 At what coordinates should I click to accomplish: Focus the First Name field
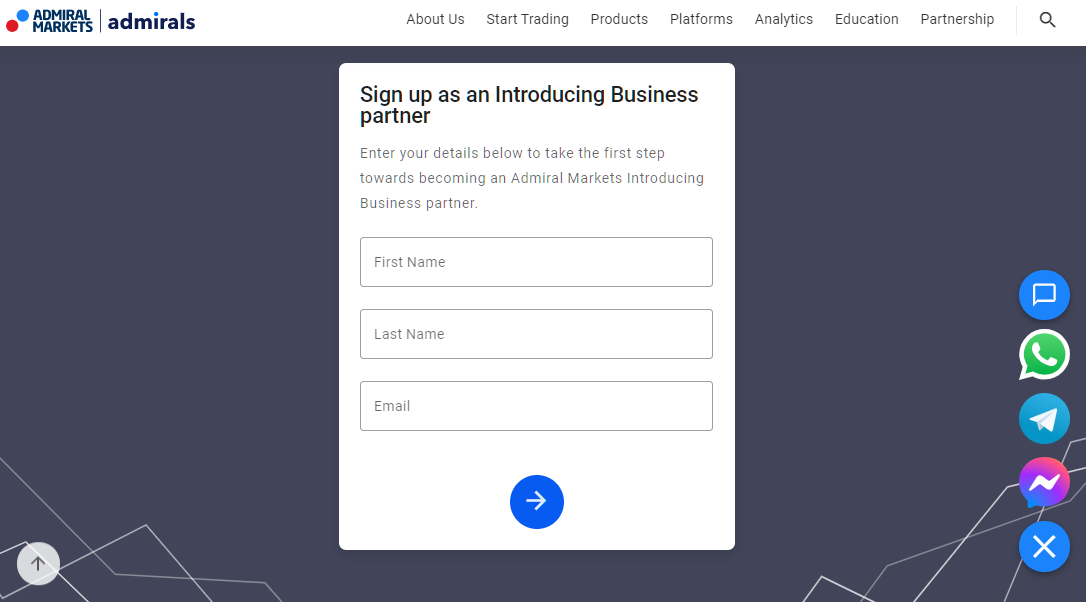click(536, 262)
